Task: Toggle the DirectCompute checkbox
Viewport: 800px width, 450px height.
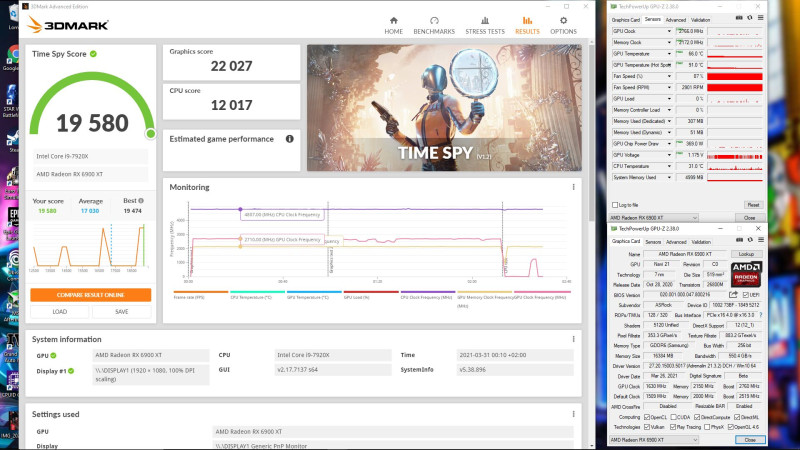Action: tap(697, 417)
